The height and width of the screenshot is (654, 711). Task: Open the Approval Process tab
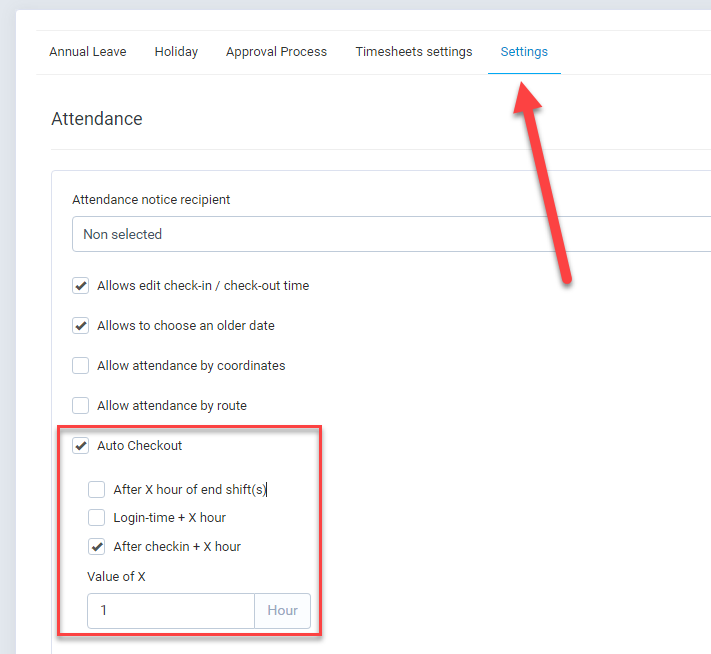[276, 52]
